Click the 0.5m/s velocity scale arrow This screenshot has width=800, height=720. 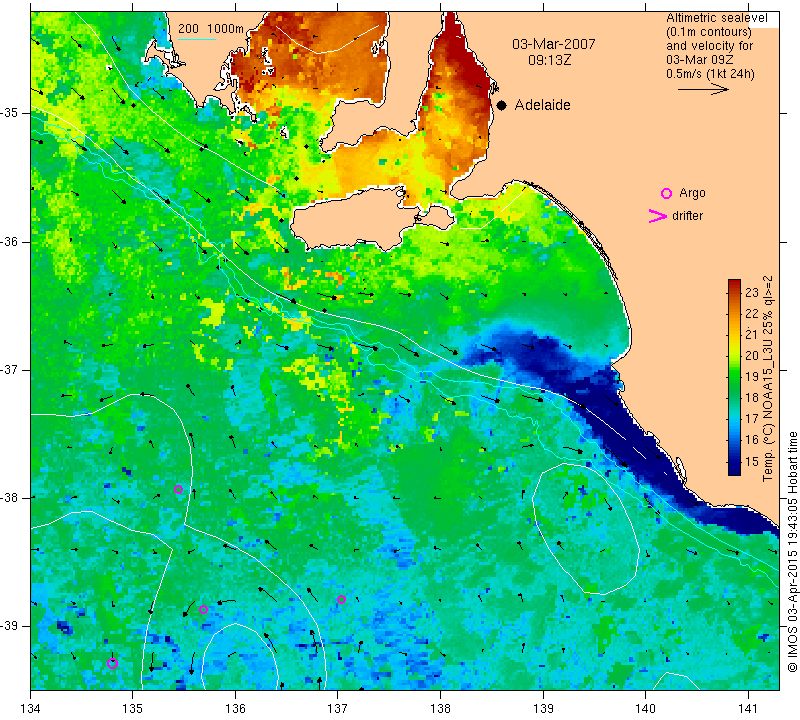tap(703, 89)
